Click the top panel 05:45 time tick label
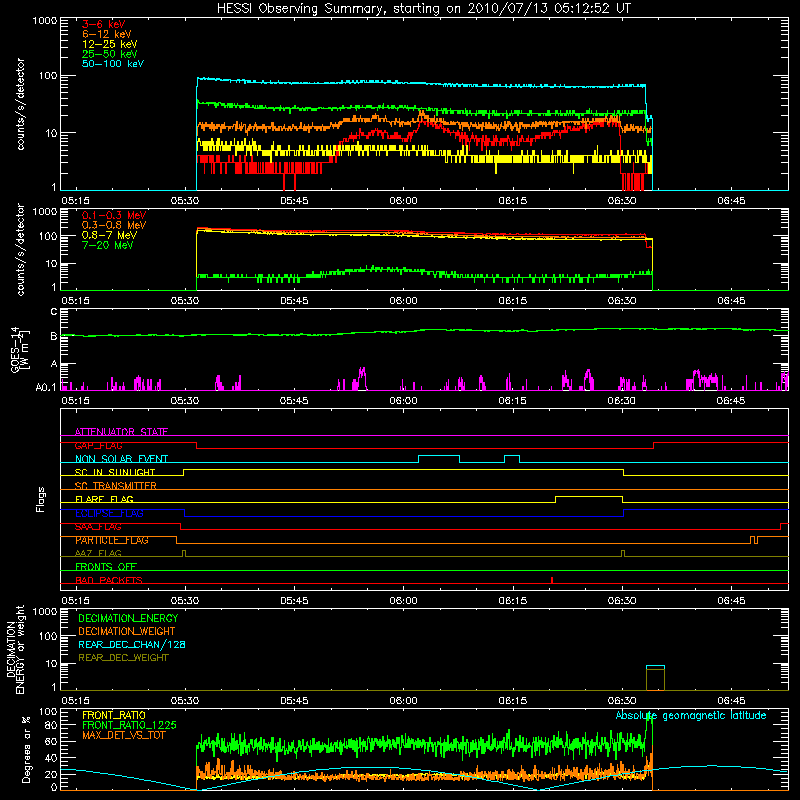Screen dimensions: 800x800 tap(294, 201)
